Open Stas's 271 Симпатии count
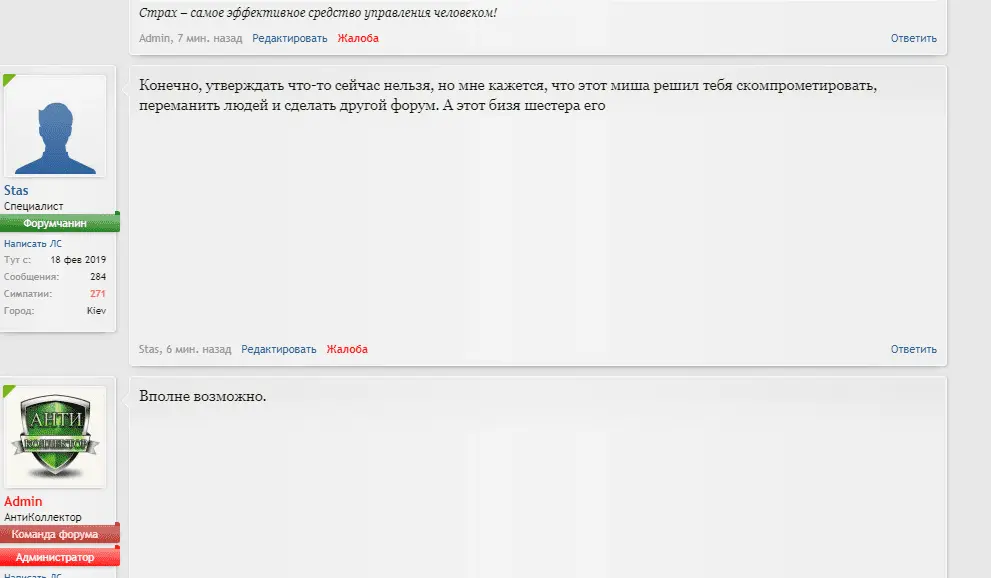This screenshot has width=991, height=578. tap(97, 294)
